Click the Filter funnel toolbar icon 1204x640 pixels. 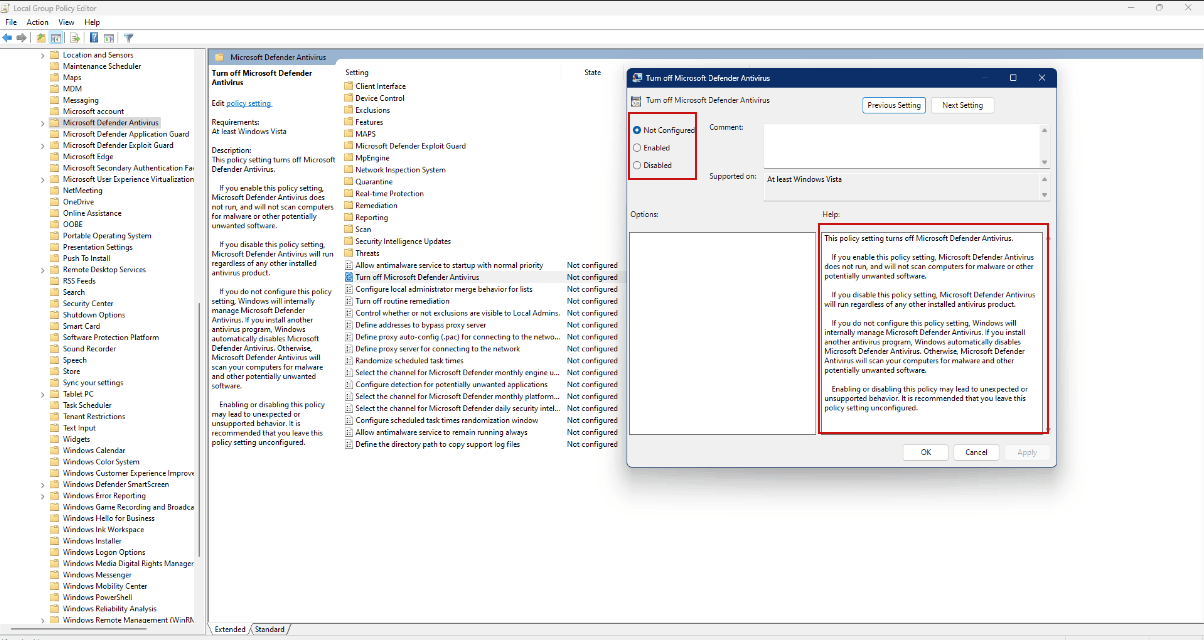(x=129, y=38)
